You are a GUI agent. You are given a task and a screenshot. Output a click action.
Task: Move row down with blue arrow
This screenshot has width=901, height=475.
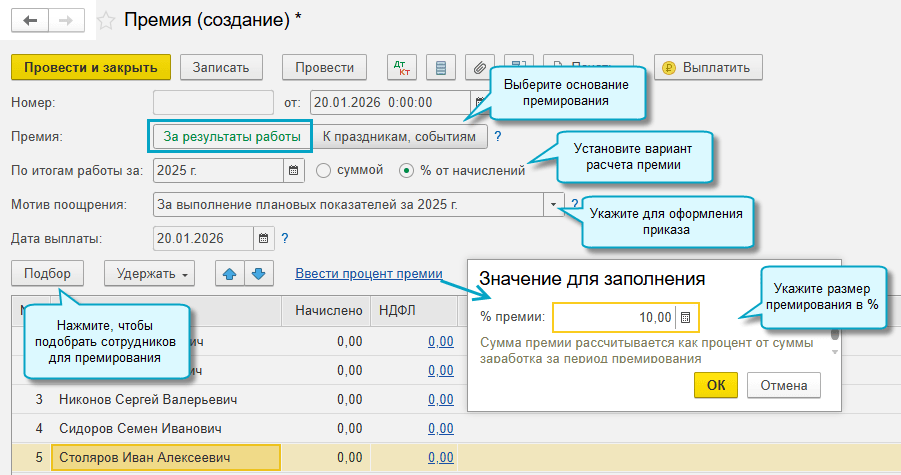point(257,273)
